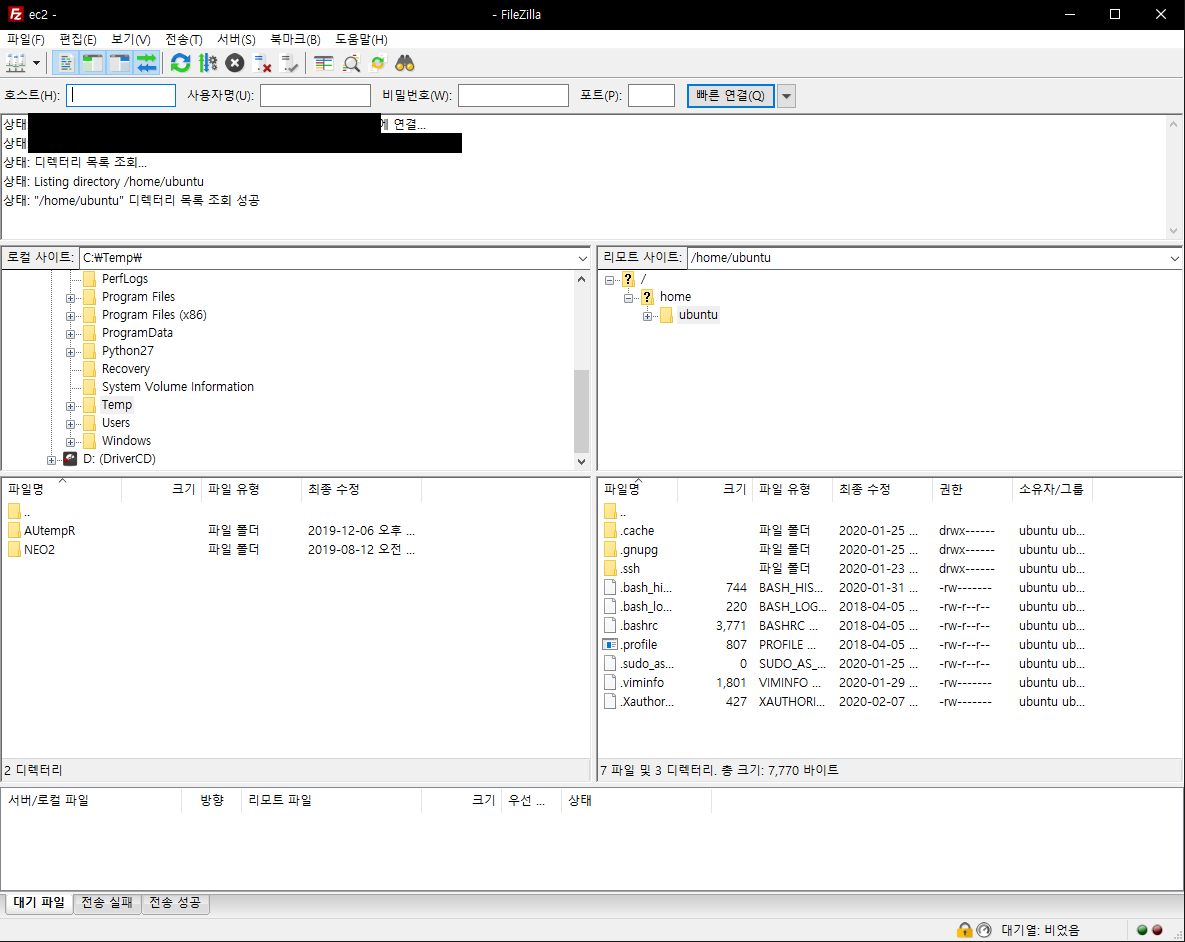1185x942 pixels.
Task: Sort remote files by 소유자/그룹 column
Action: click(x=1051, y=490)
